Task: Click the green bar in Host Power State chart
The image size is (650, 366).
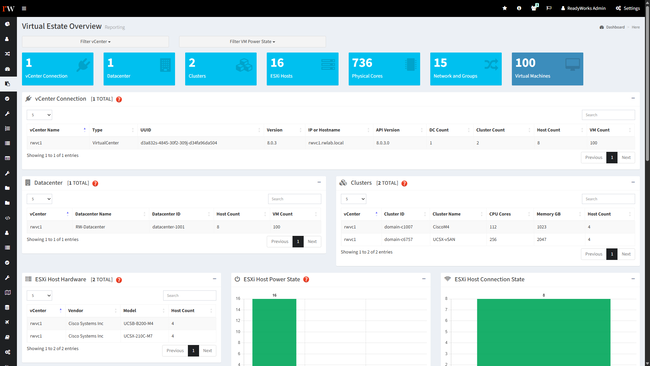Action: point(274,332)
